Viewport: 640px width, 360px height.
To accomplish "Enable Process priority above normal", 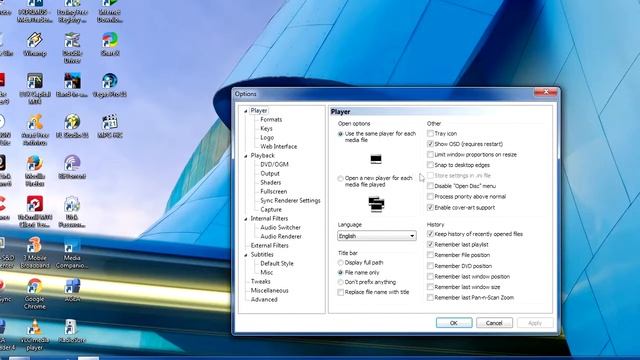I will tap(430, 197).
